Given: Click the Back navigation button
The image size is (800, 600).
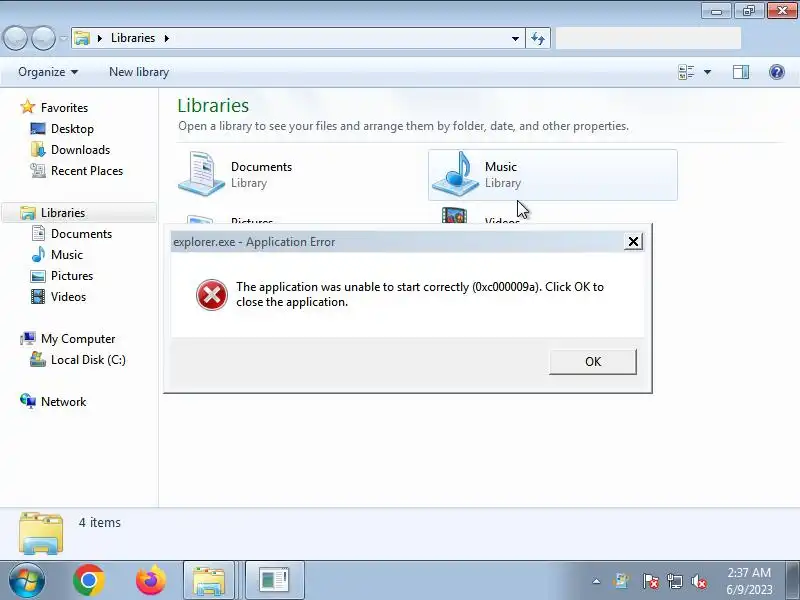Looking at the screenshot, I should [15, 38].
